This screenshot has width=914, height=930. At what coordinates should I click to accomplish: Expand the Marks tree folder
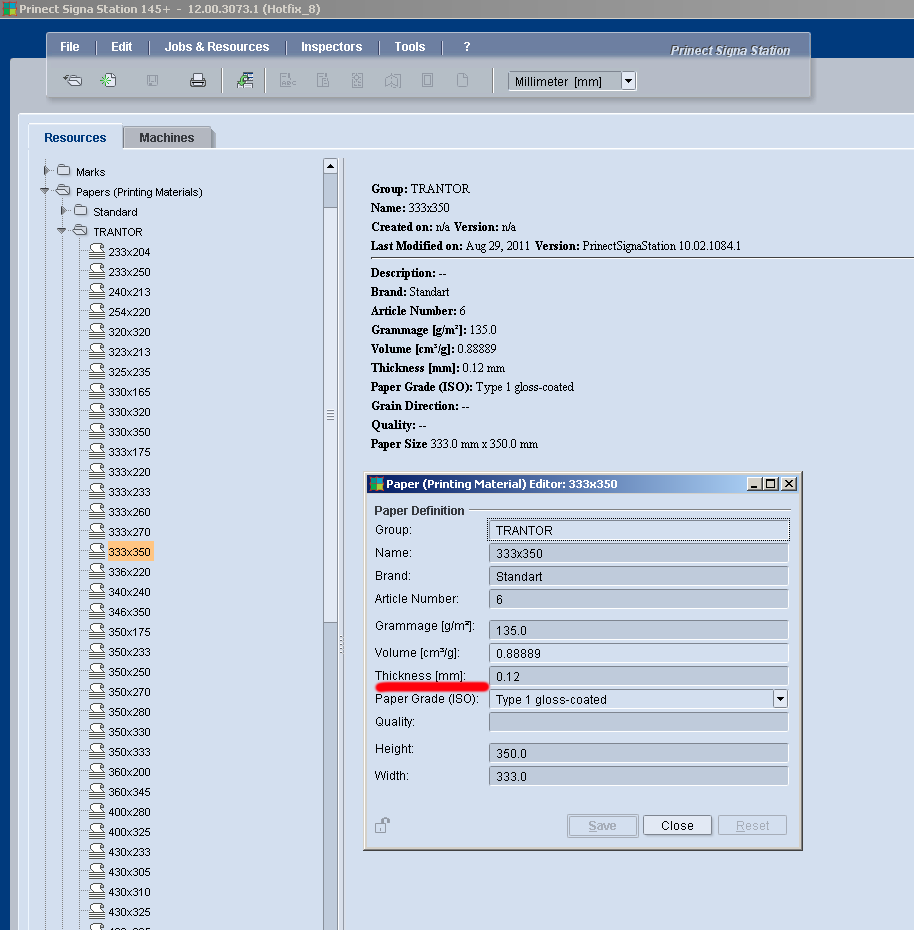pyautogui.click(x=46, y=171)
